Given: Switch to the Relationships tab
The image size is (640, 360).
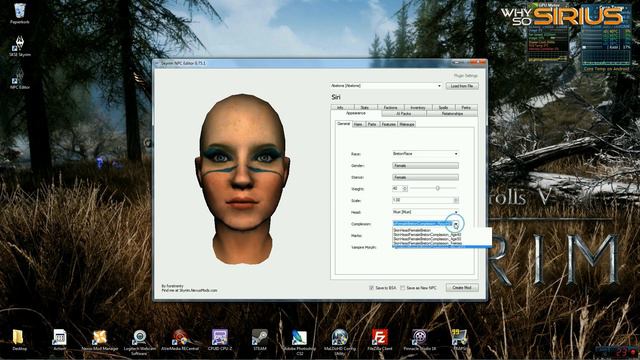Looking at the screenshot, I should [452, 114].
